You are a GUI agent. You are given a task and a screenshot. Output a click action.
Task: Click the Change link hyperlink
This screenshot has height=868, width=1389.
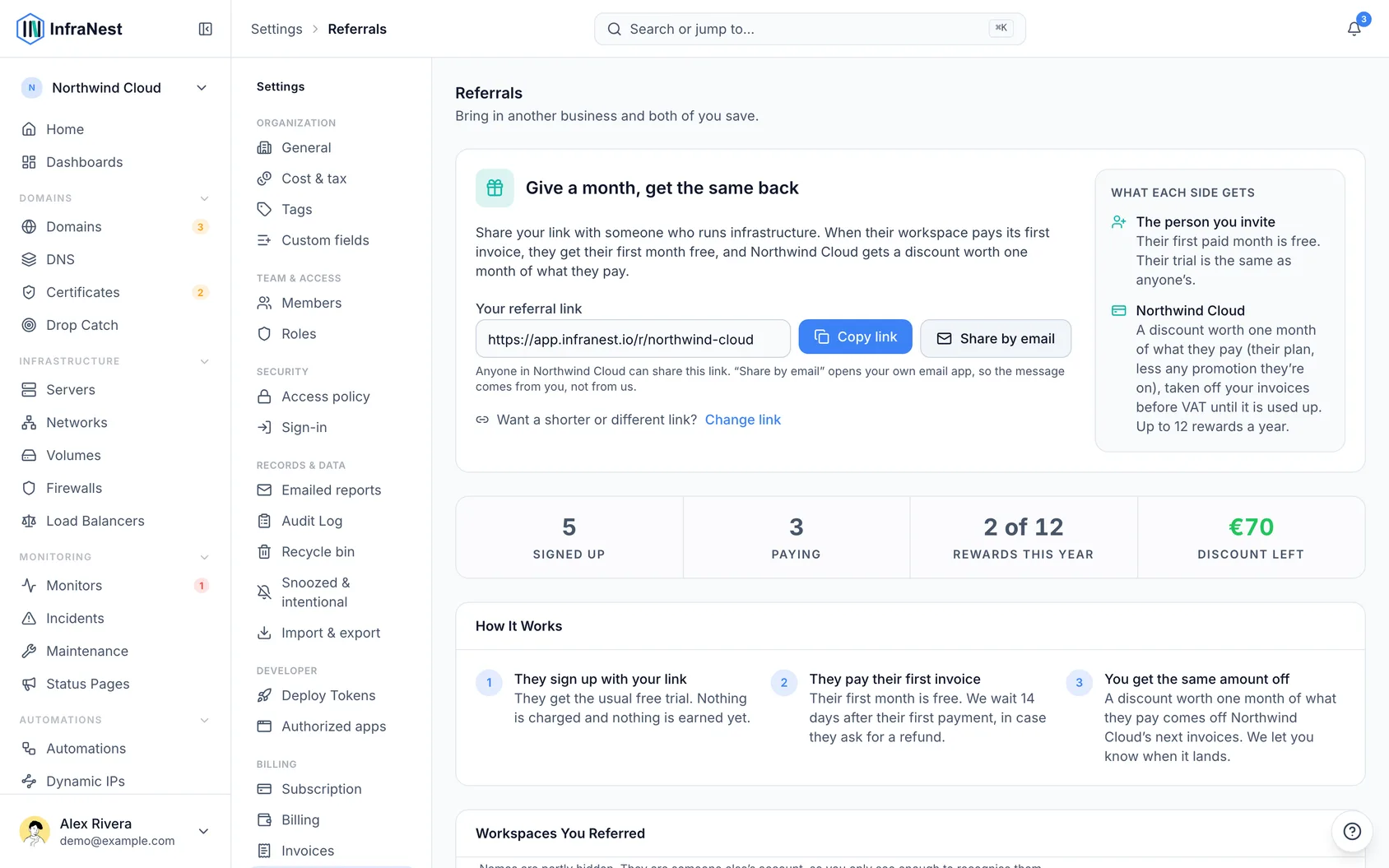(x=743, y=420)
